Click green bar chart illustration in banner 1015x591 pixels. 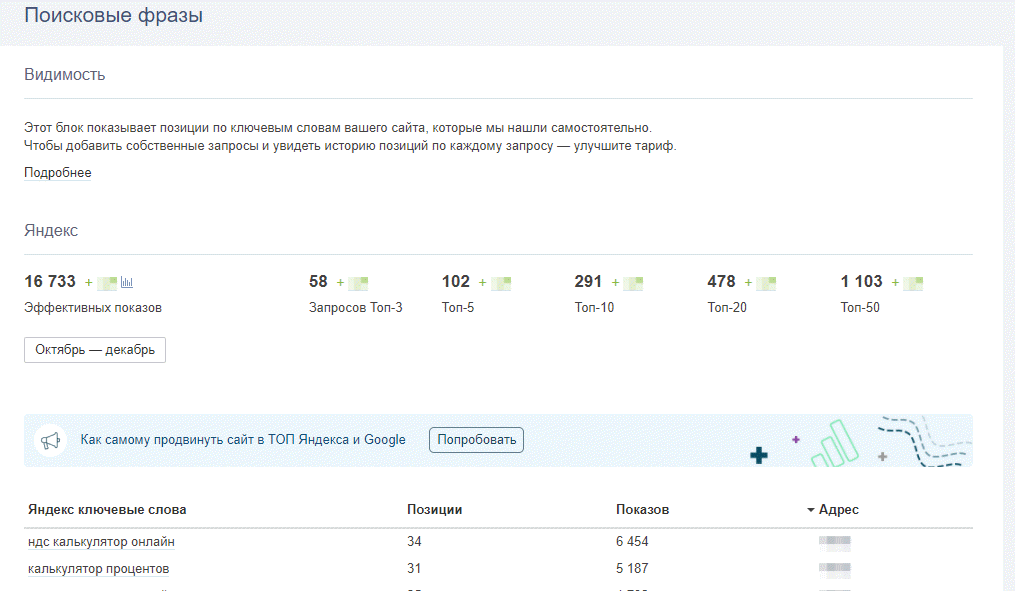(x=835, y=444)
